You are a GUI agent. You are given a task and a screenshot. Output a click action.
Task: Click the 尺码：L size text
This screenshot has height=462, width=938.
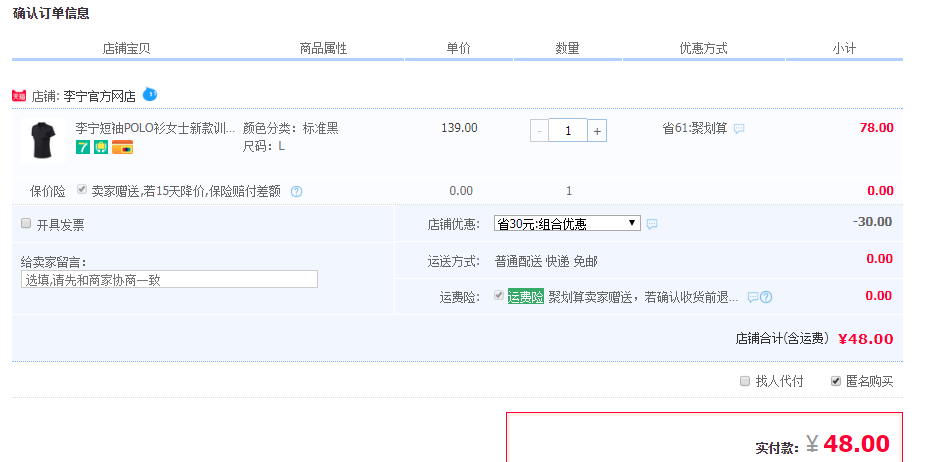click(264, 147)
